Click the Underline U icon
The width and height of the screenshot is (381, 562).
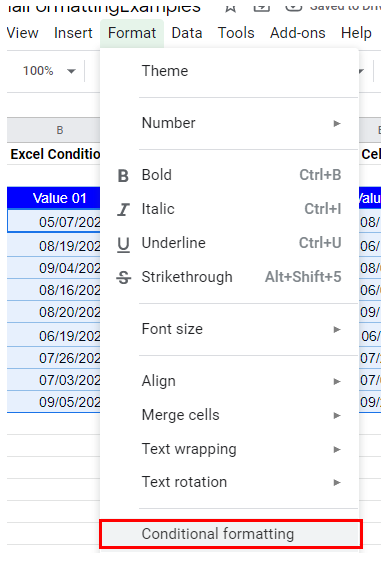point(123,244)
